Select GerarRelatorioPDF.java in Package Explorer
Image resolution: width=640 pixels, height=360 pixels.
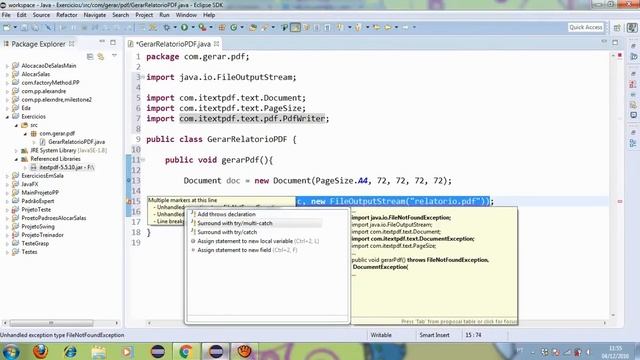point(76,142)
